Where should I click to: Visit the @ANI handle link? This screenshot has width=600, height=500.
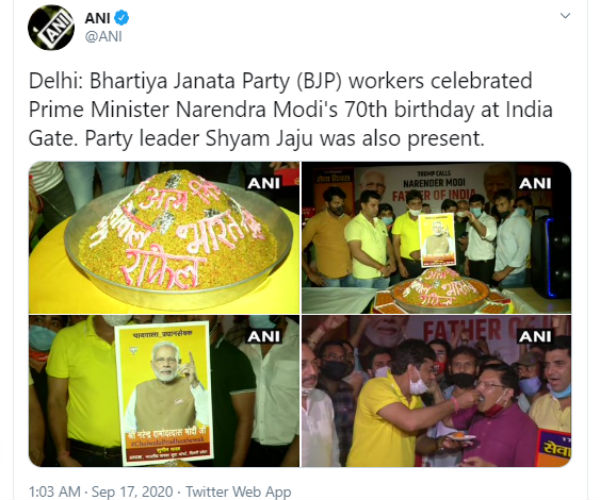(103, 37)
